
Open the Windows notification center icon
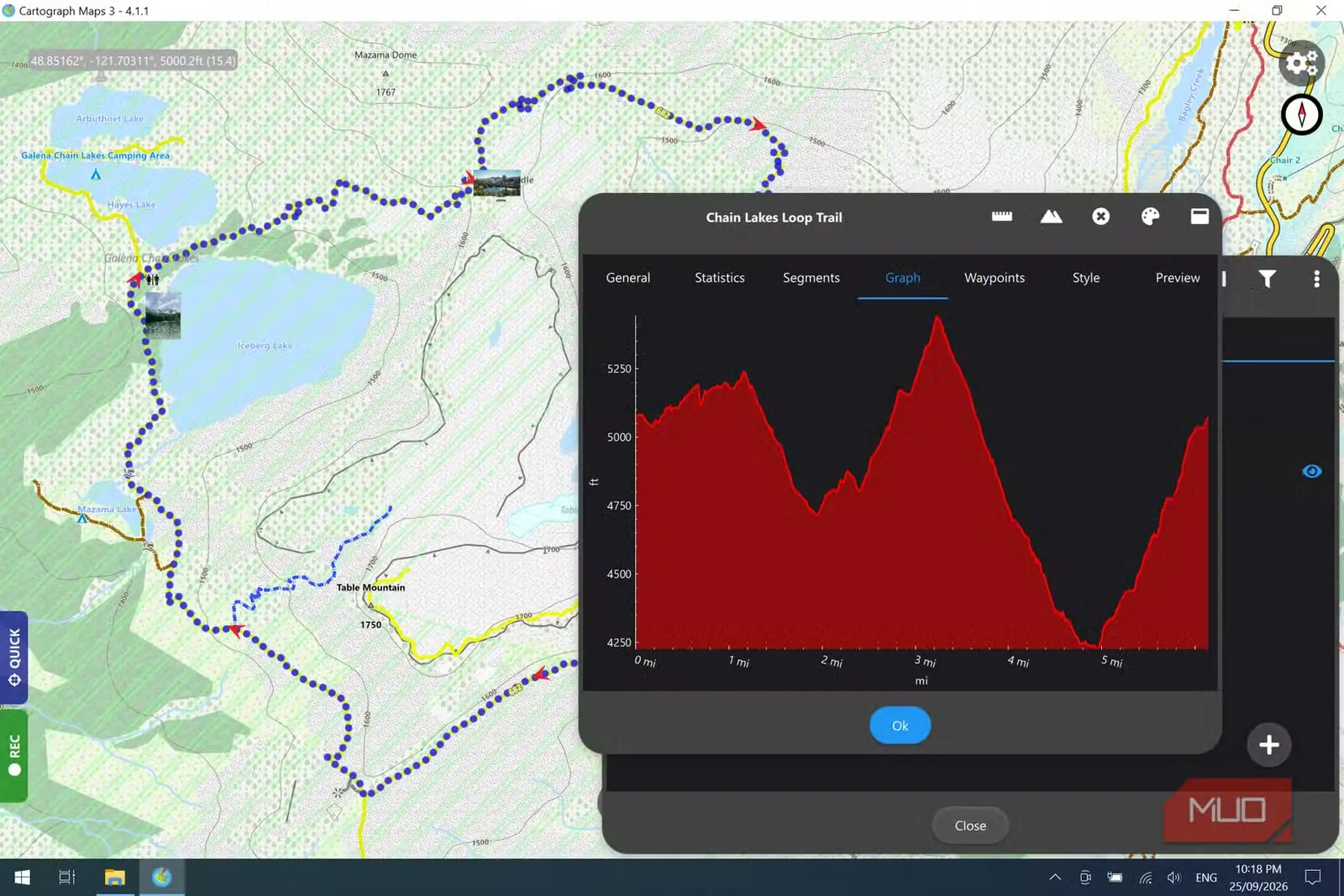point(1313,878)
